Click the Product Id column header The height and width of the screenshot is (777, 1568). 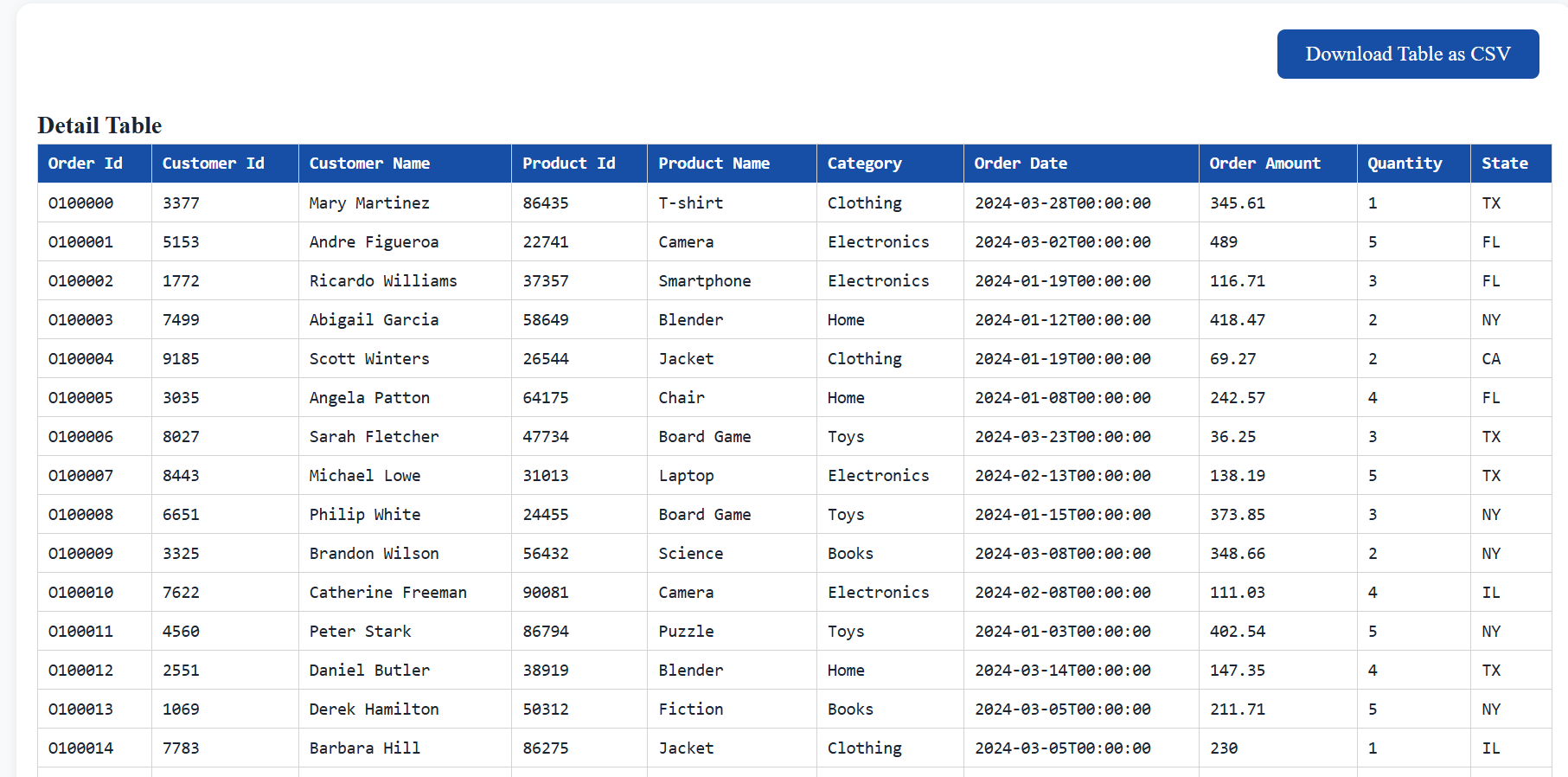[x=569, y=164]
